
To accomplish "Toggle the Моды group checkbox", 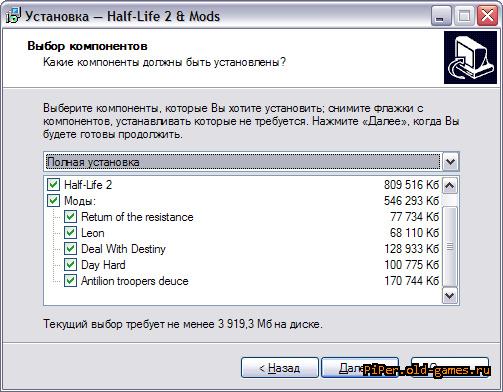I will (x=53, y=201).
